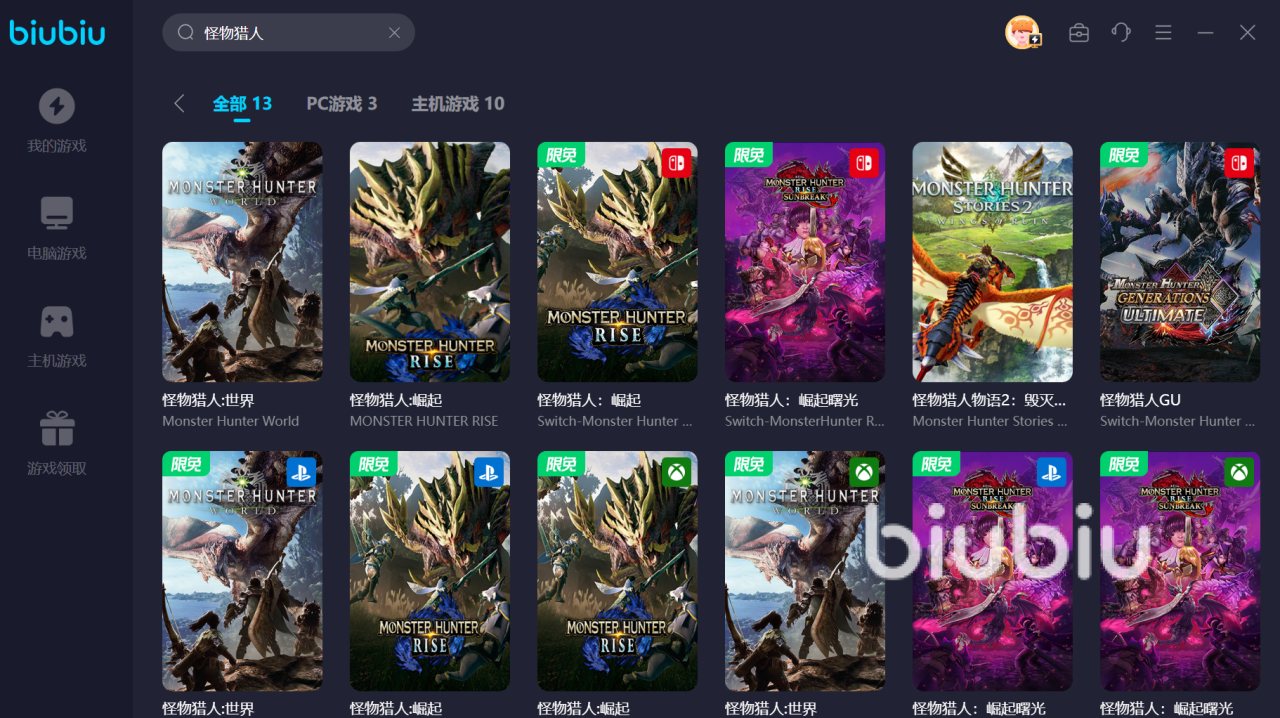Screen dimensions: 1280x718
Task: Go back using the left chevron
Action: pyautogui.click(x=179, y=103)
